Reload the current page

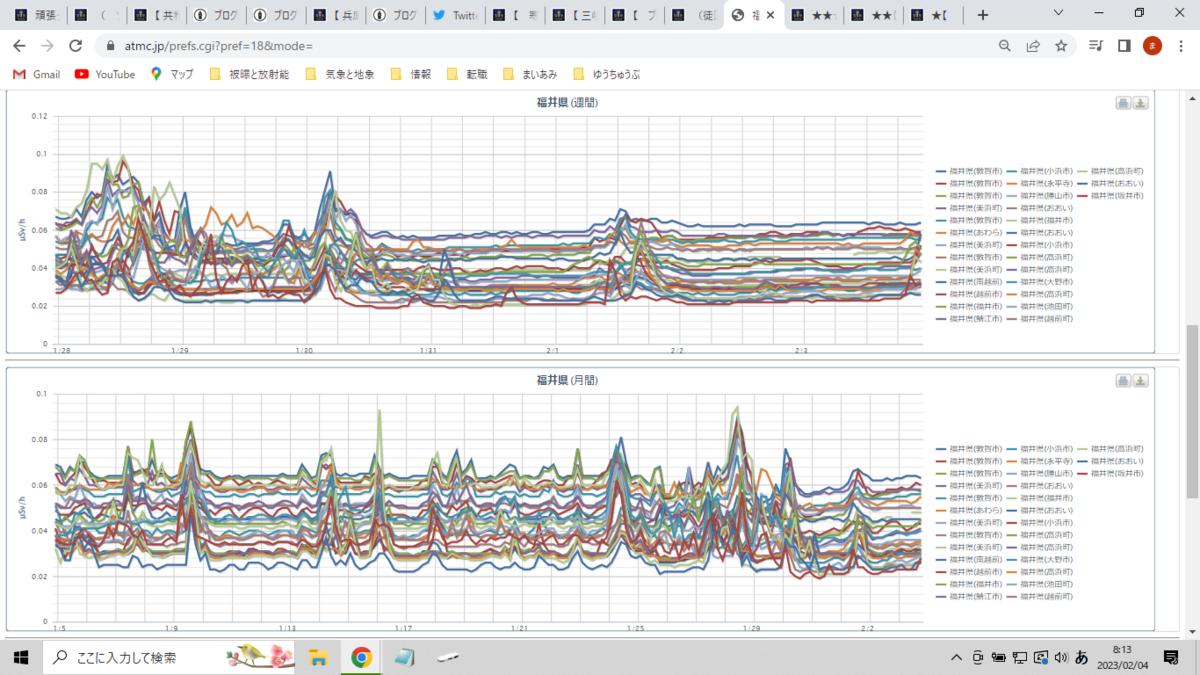coord(75,46)
